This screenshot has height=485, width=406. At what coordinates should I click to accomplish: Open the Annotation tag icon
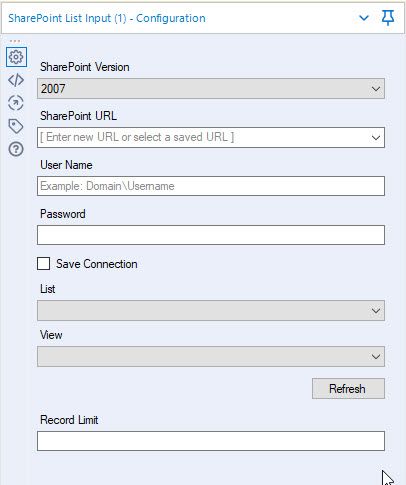pyautogui.click(x=16, y=126)
